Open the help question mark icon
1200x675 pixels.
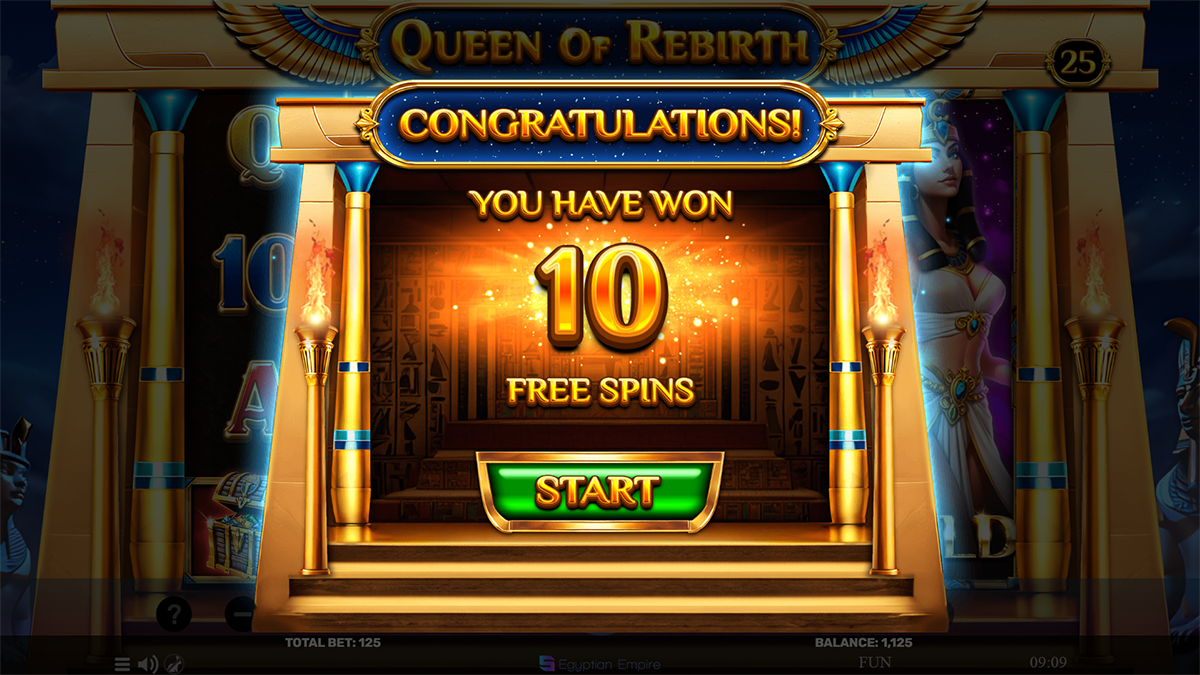click(174, 614)
